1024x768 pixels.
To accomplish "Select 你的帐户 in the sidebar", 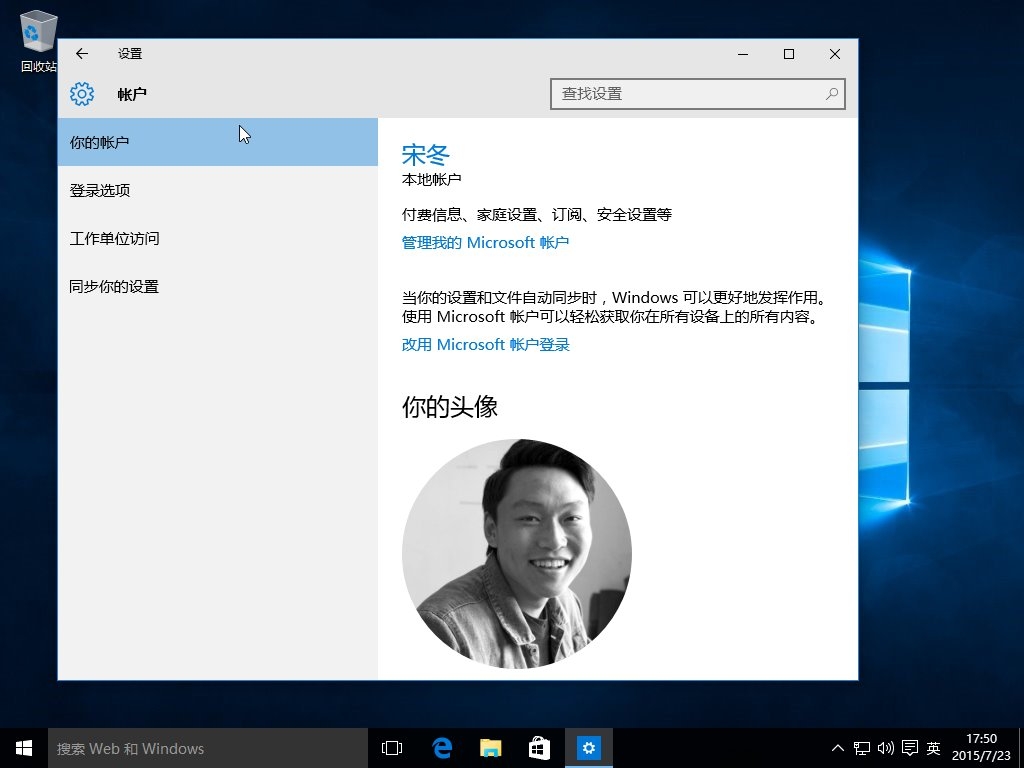I will click(x=217, y=142).
